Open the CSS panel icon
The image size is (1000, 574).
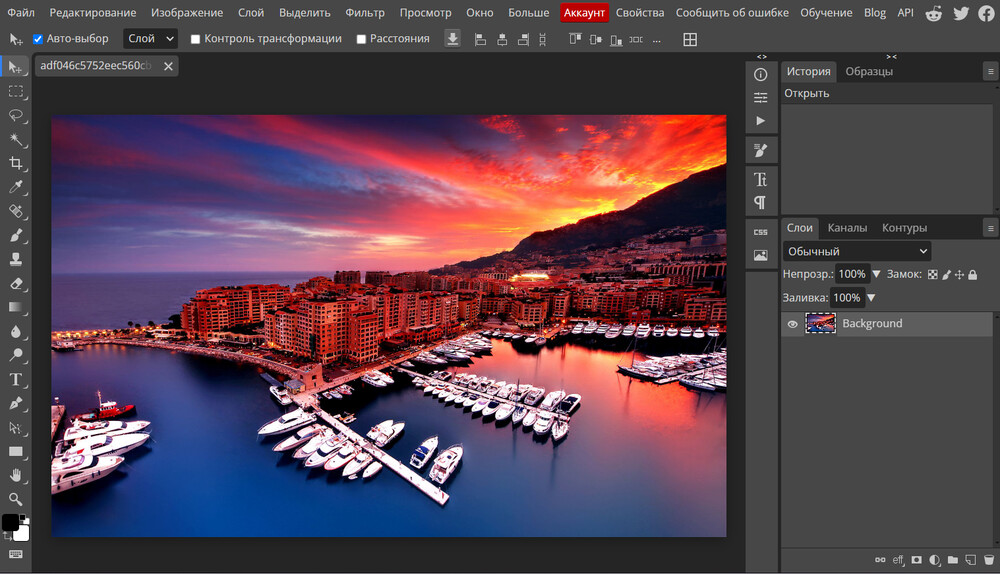click(x=760, y=232)
